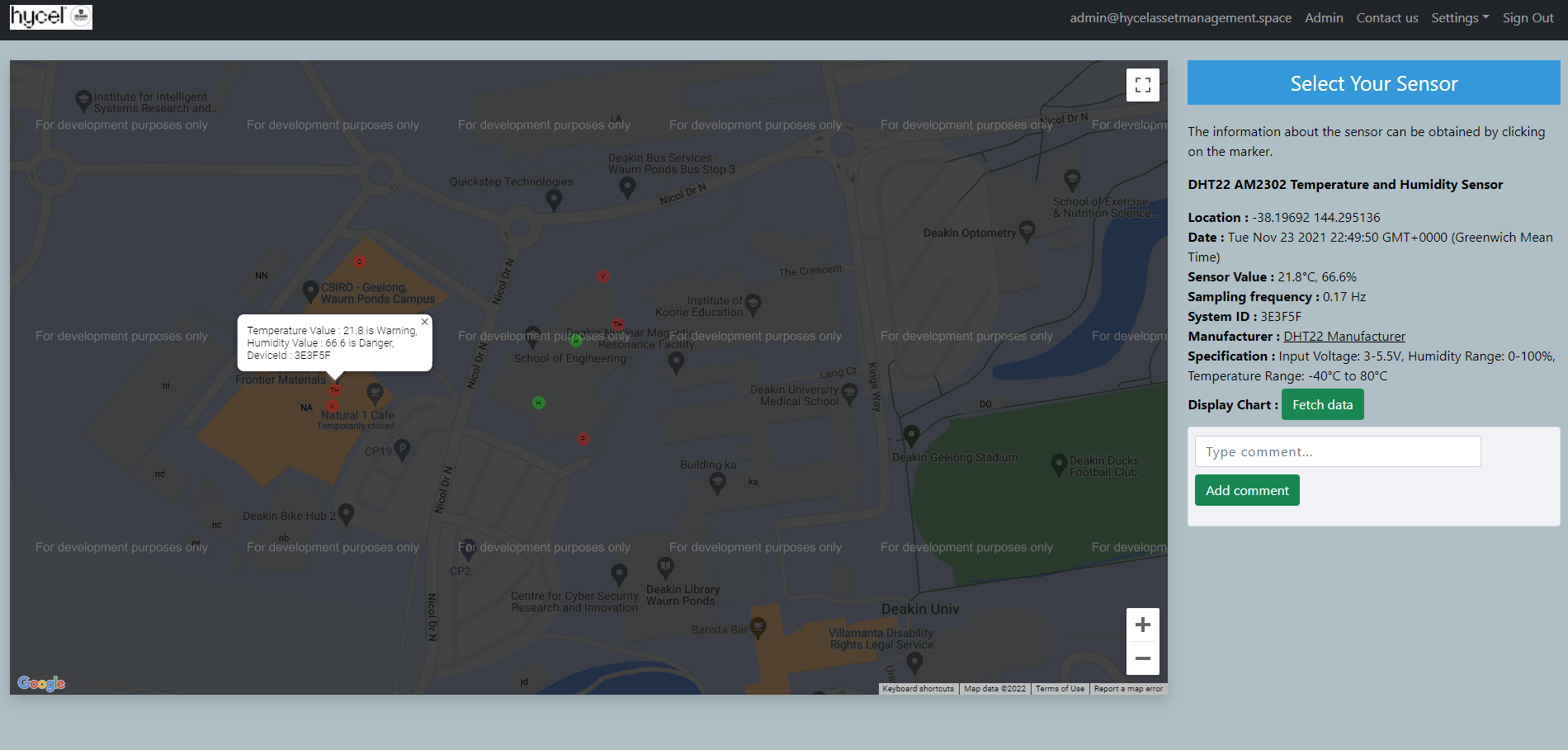The height and width of the screenshot is (750, 1568).
Task: Open the Settings dropdown menu
Action: (x=1460, y=17)
